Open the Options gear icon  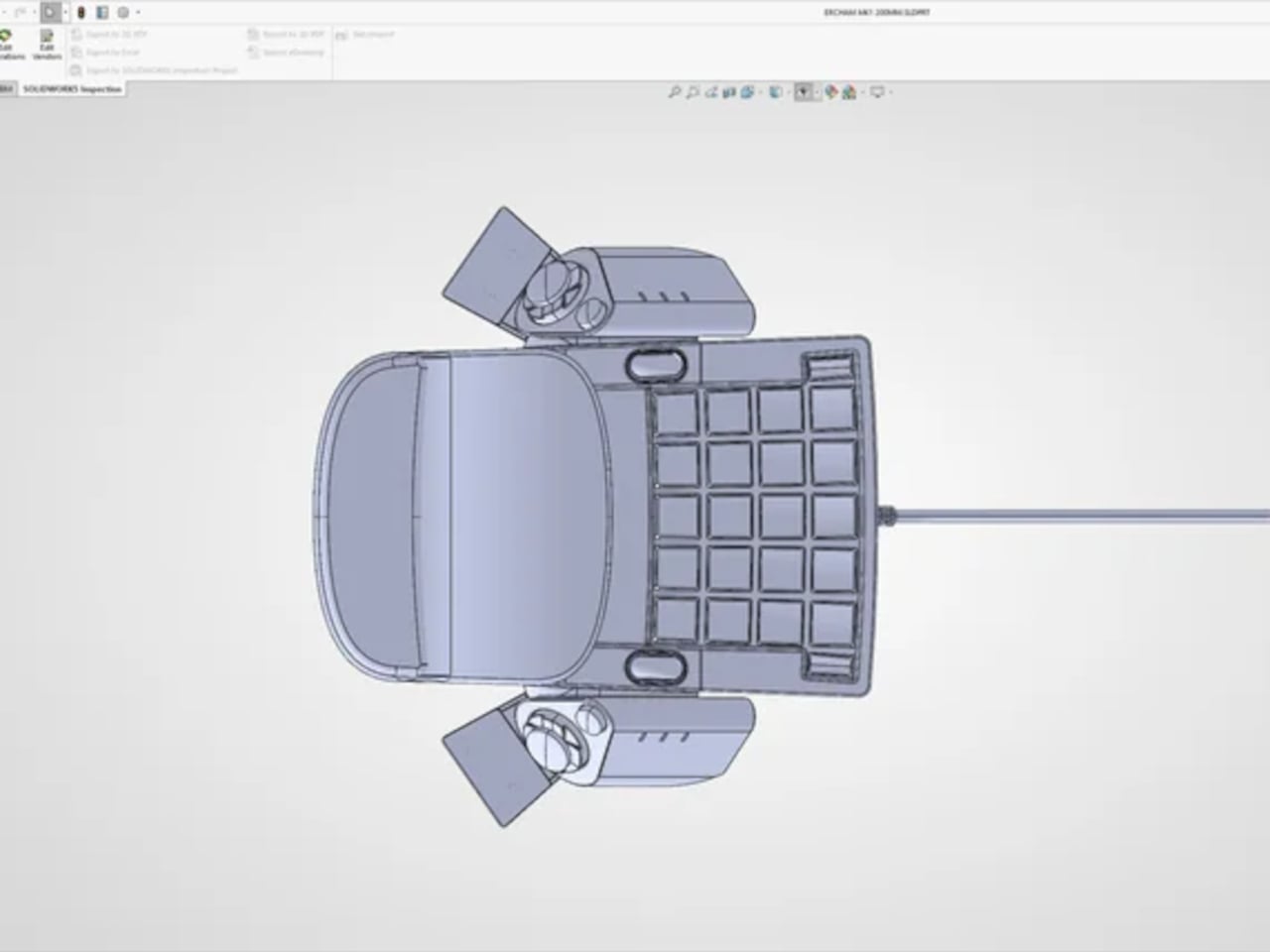point(123,13)
